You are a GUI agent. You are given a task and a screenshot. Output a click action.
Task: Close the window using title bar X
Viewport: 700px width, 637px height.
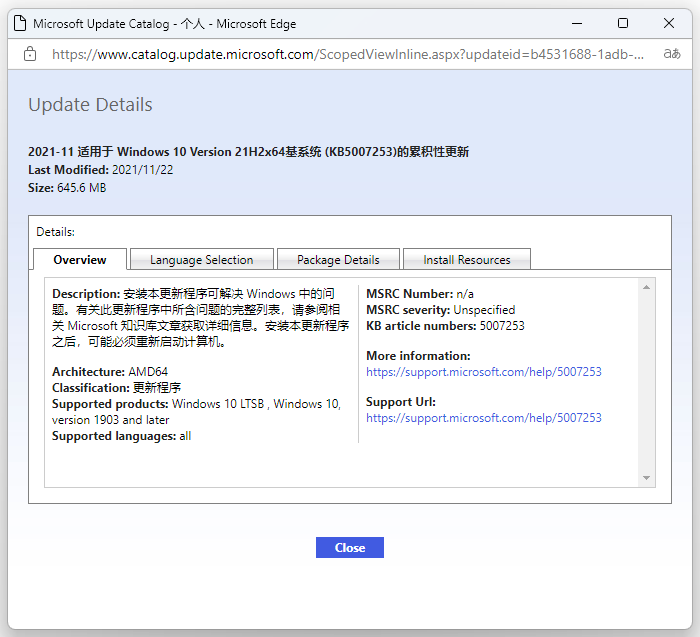669,23
